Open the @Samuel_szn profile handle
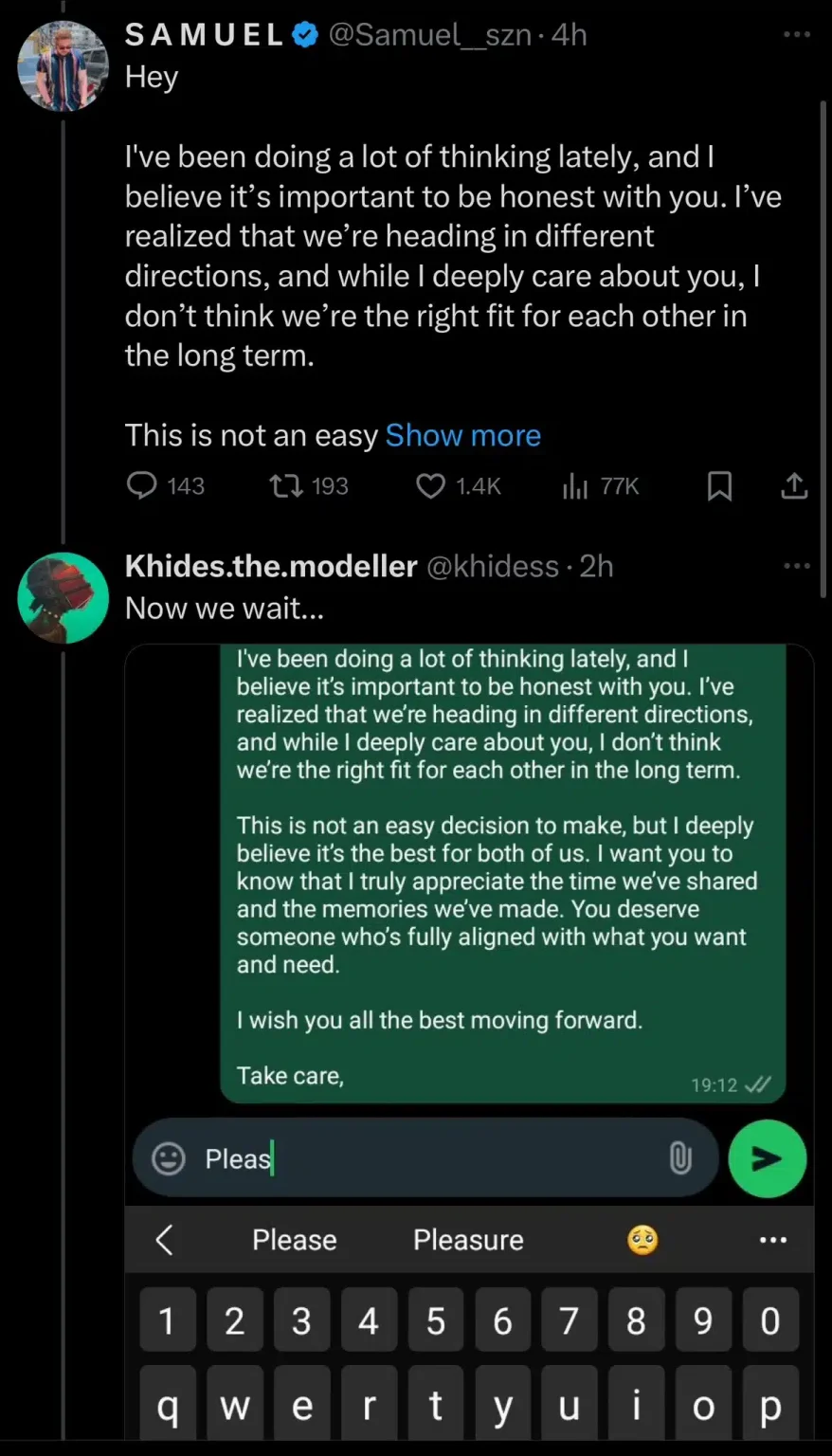 pos(428,35)
